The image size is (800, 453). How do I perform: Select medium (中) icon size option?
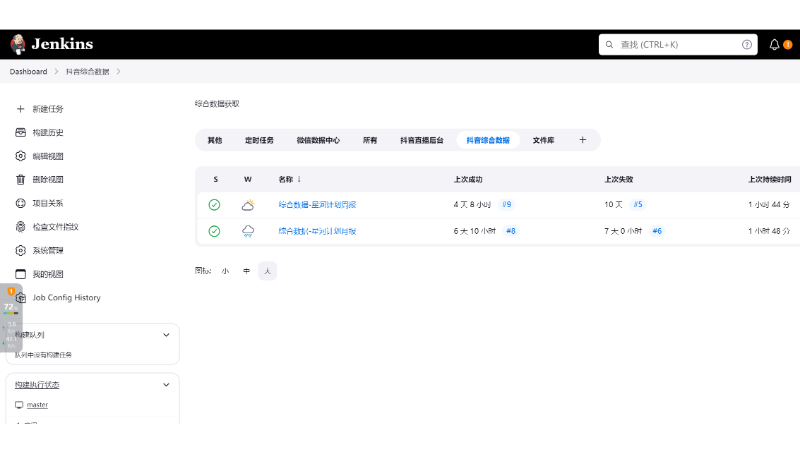pos(246,270)
